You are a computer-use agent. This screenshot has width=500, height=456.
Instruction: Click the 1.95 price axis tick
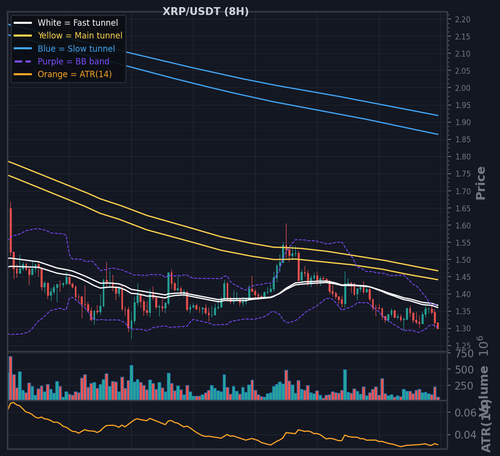463,105
